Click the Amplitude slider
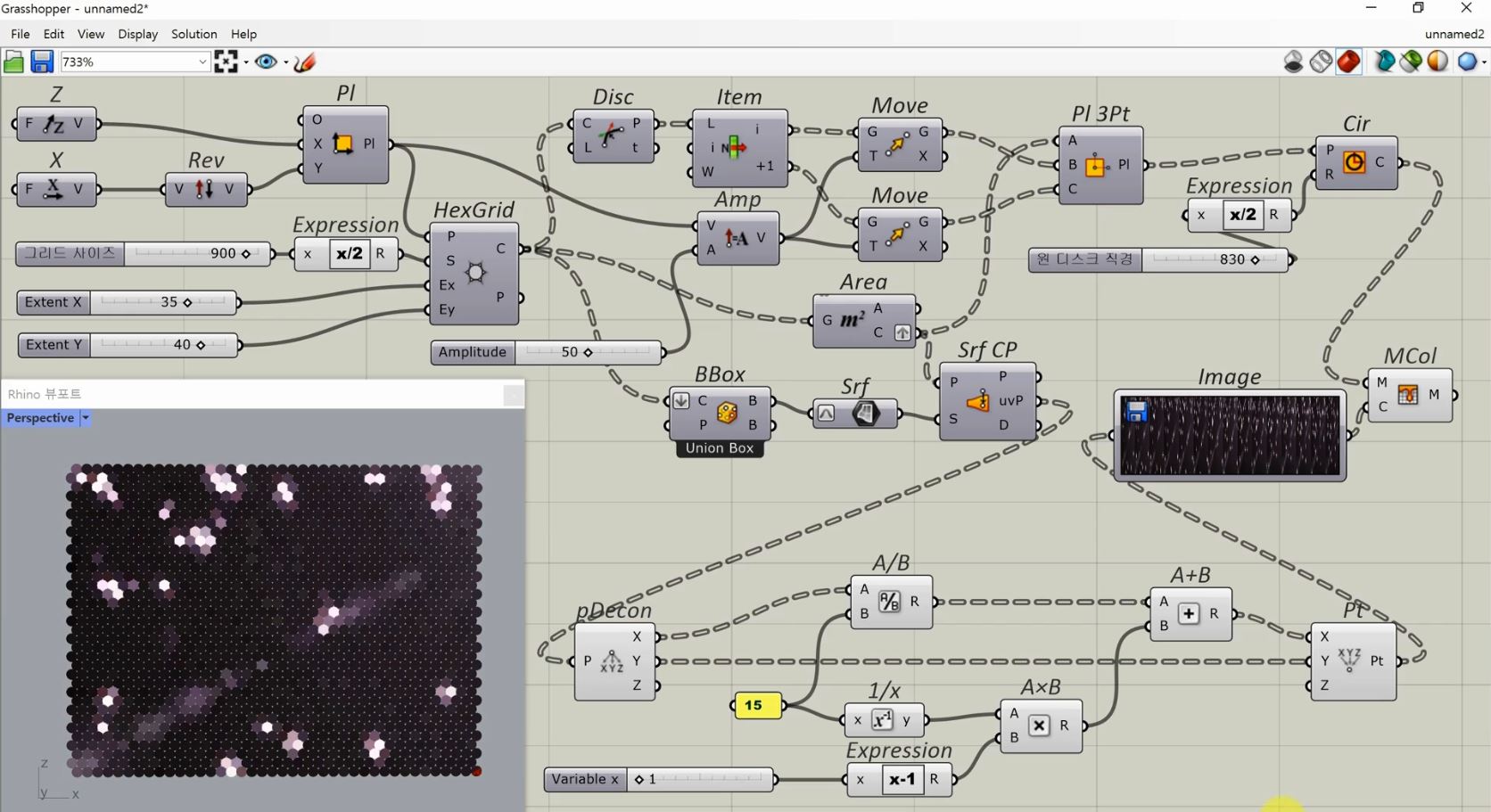This screenshot has width=1491, height=812. (548, 352)
